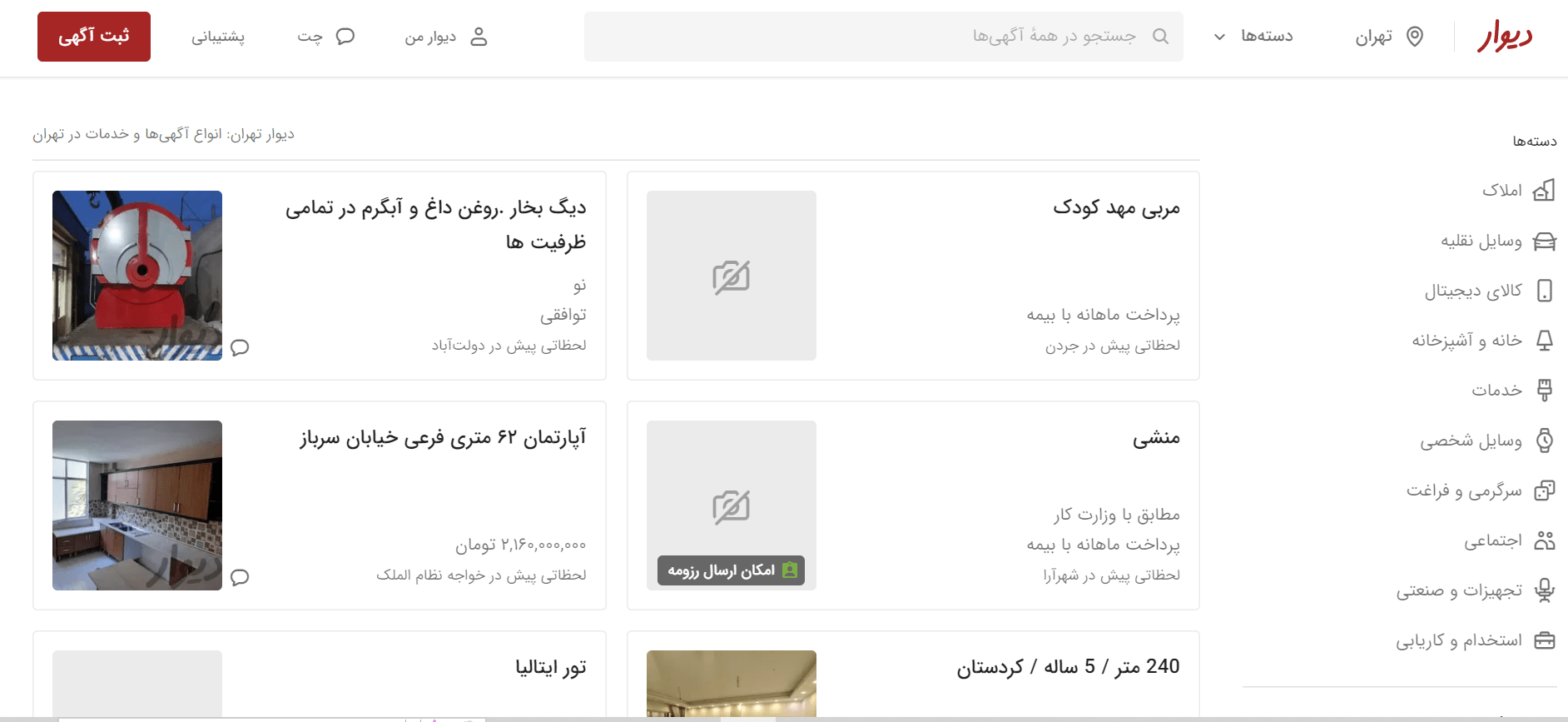This screenshot has height=722, width=1568.
Task: Click the امکان ارسال رزومه badge
Action: [x=731, y=570]
